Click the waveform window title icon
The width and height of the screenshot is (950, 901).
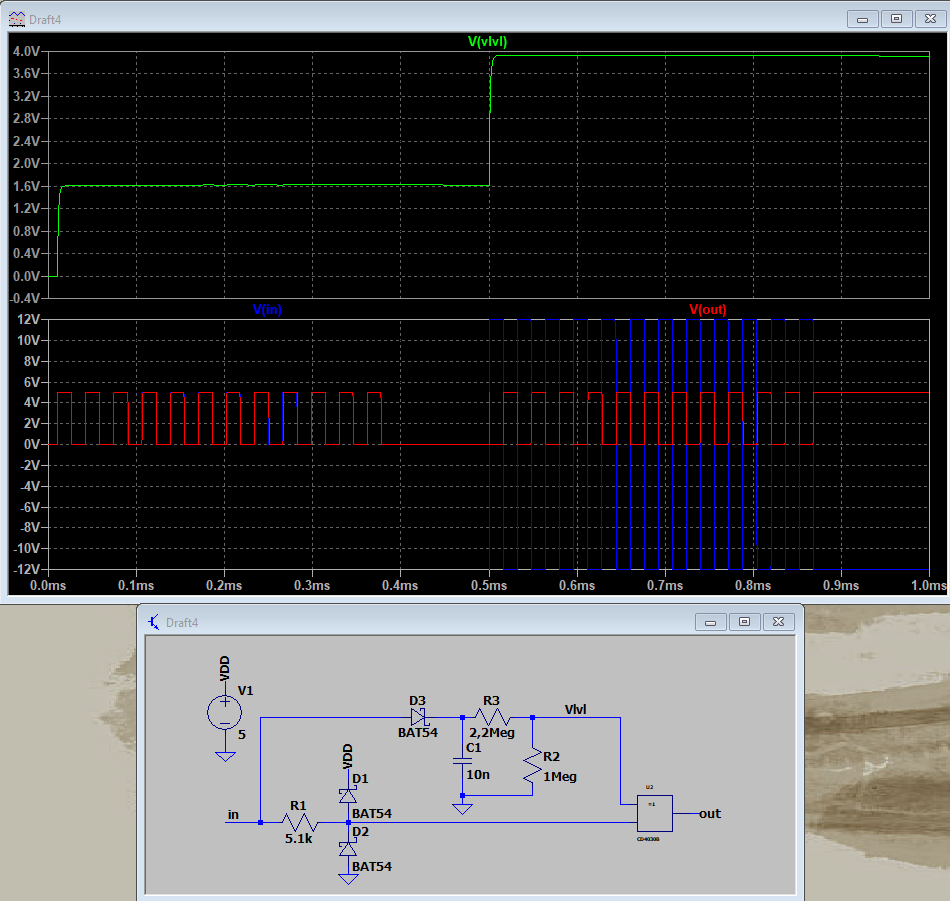click(17, 19)
